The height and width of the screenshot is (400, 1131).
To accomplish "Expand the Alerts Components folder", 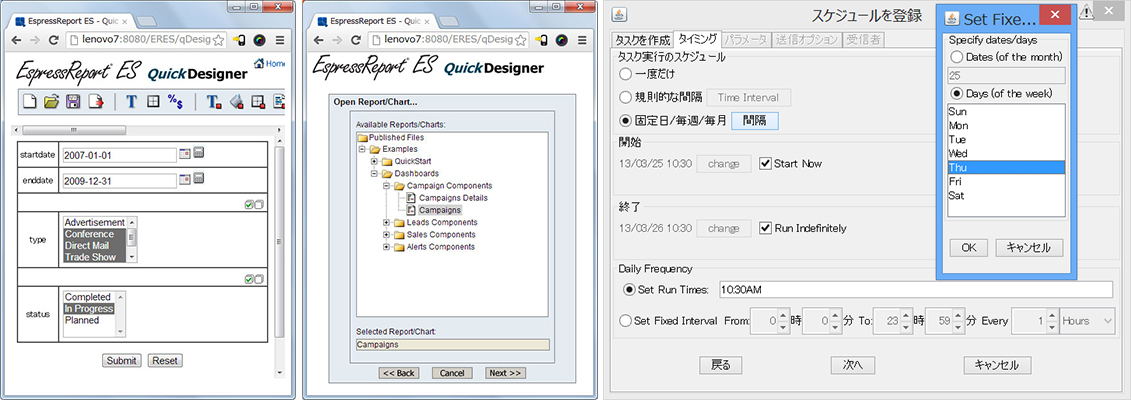I will tap(387, 246).
